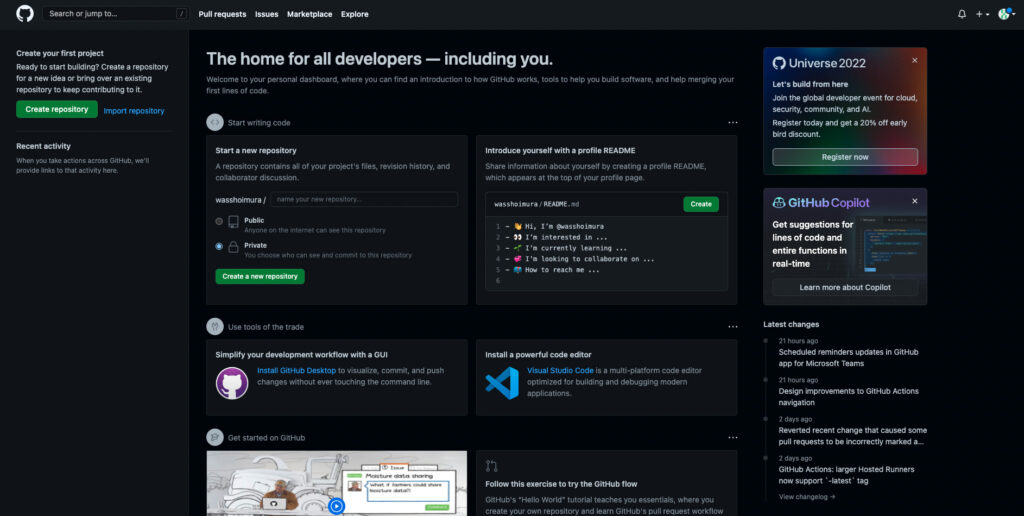
Task: Follow the View changelog link
Action: pos(807,497)
